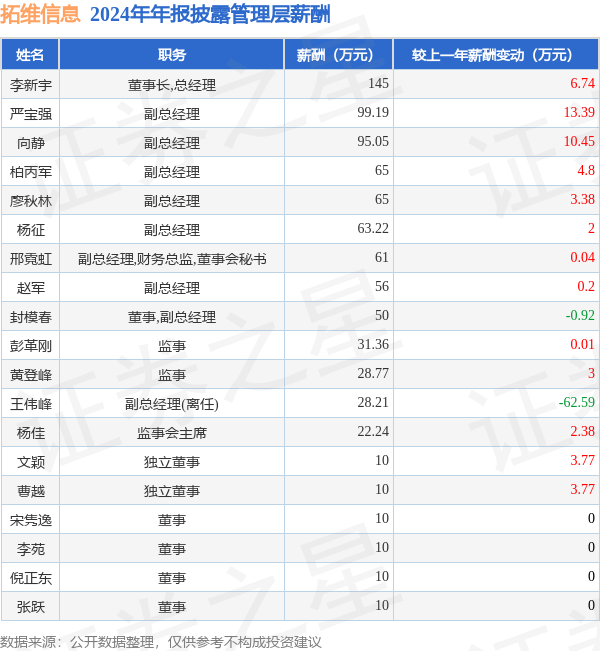
Task: Select the change value -0.92
Action: (580, 316)
